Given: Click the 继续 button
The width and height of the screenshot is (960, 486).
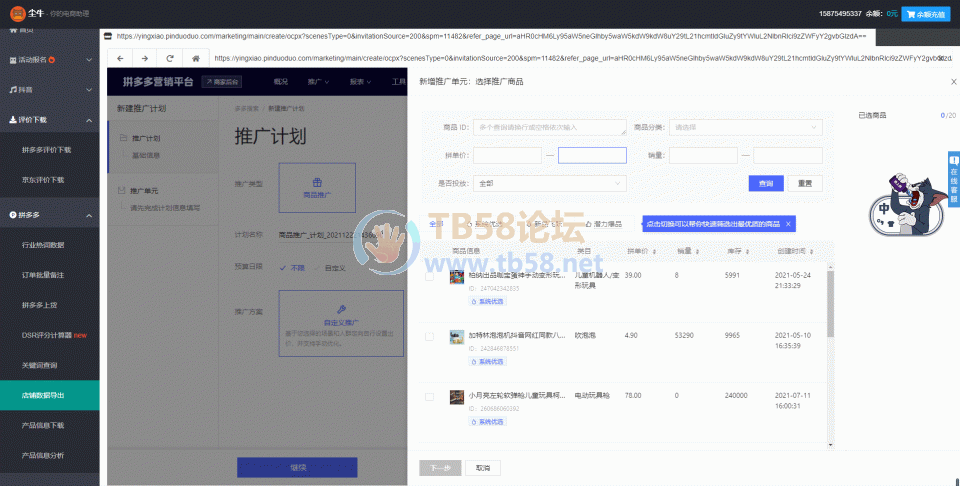Looking at the screenshot, I should [x=297, y=468].
